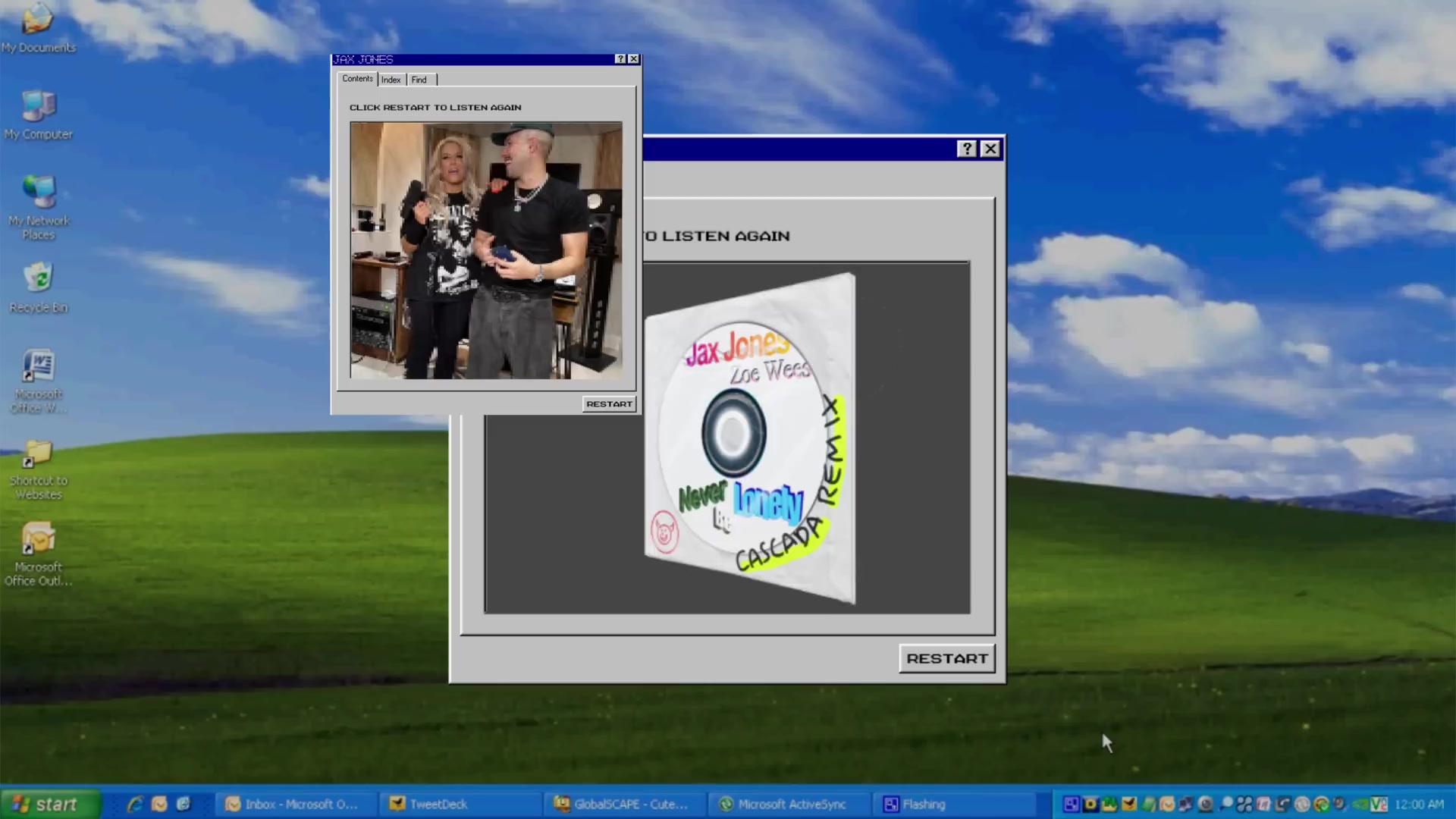The width and height of the screenshot is (1456, 819).
Task: Click the first blue tray icon
Action: (x=1072, y=804)
